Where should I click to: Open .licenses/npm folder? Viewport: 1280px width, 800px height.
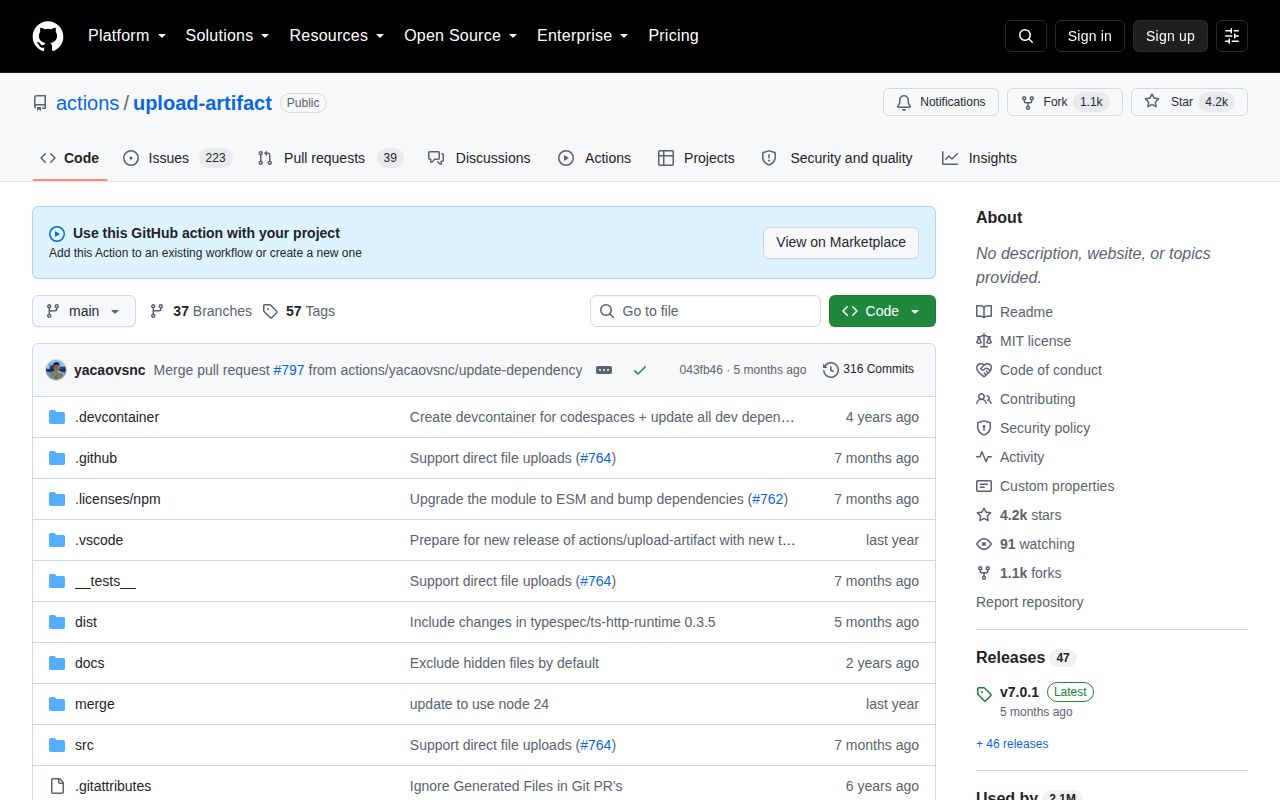118,499
